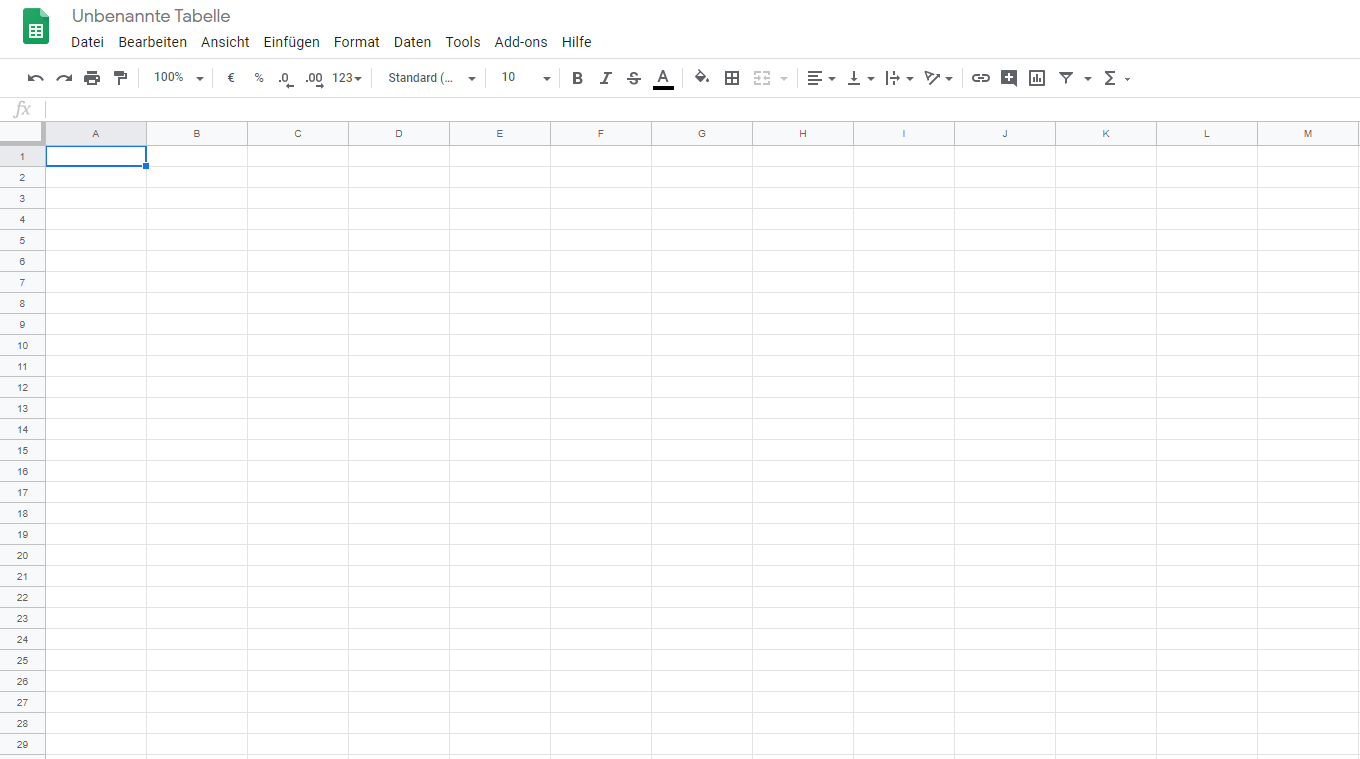This screenshot has height=759, width=1360.
Task: Open filter views dropdown arrow
Action: (1088, 78)
